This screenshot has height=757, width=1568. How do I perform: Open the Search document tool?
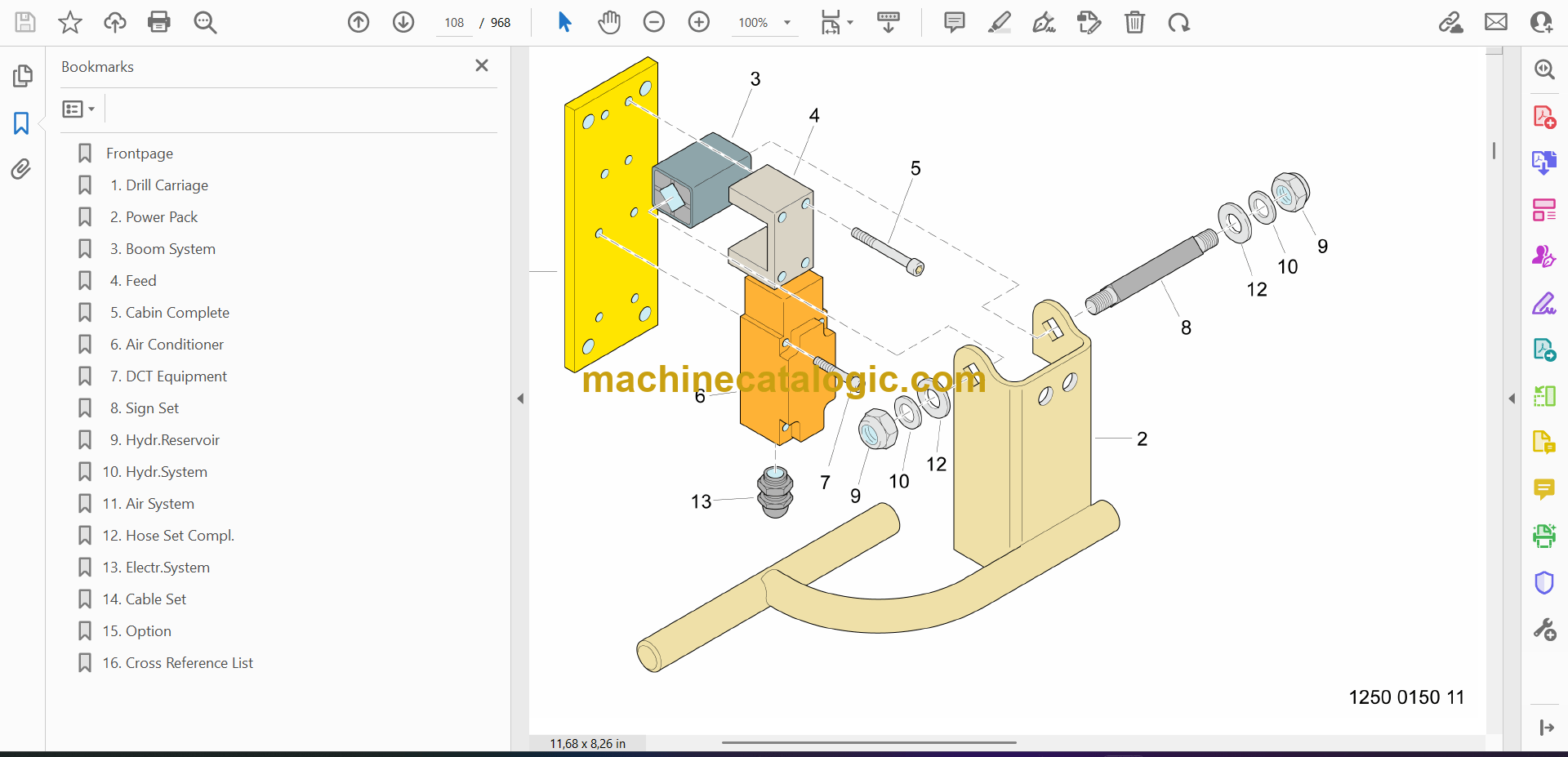coord(205,22)
